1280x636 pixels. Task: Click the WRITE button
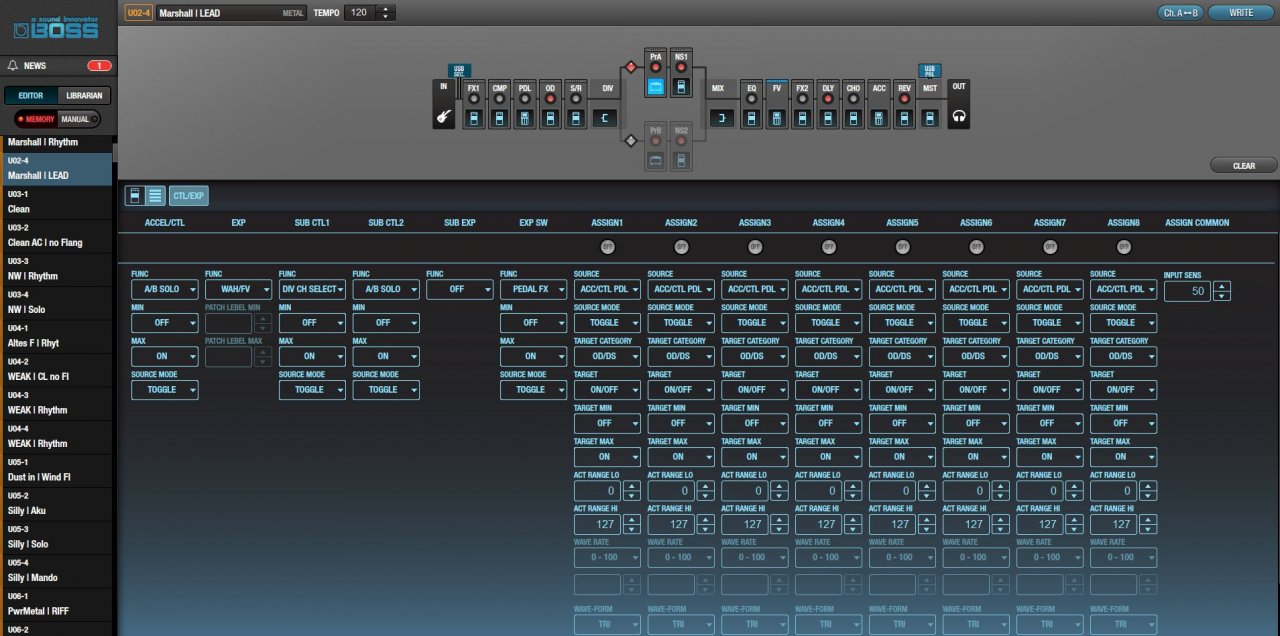pos(1240,13)
